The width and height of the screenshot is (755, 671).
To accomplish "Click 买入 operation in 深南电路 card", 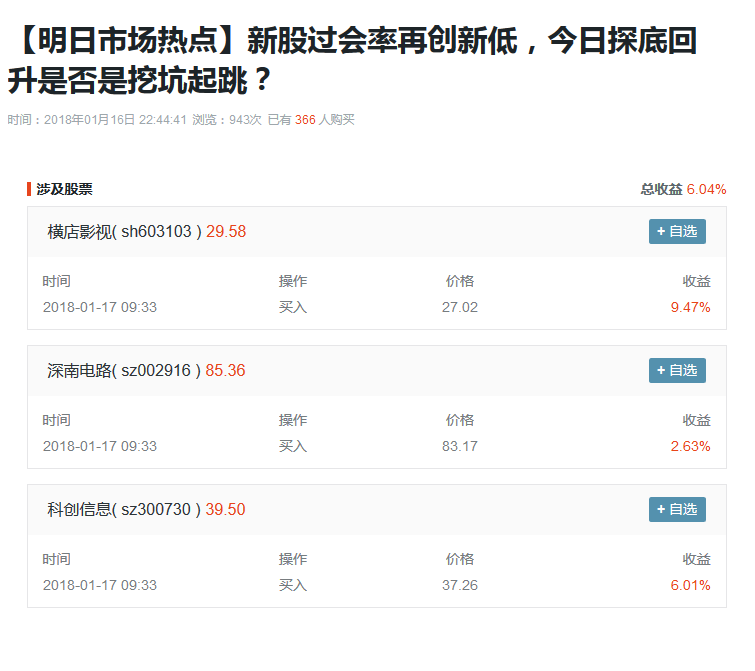I will [293, 446].
